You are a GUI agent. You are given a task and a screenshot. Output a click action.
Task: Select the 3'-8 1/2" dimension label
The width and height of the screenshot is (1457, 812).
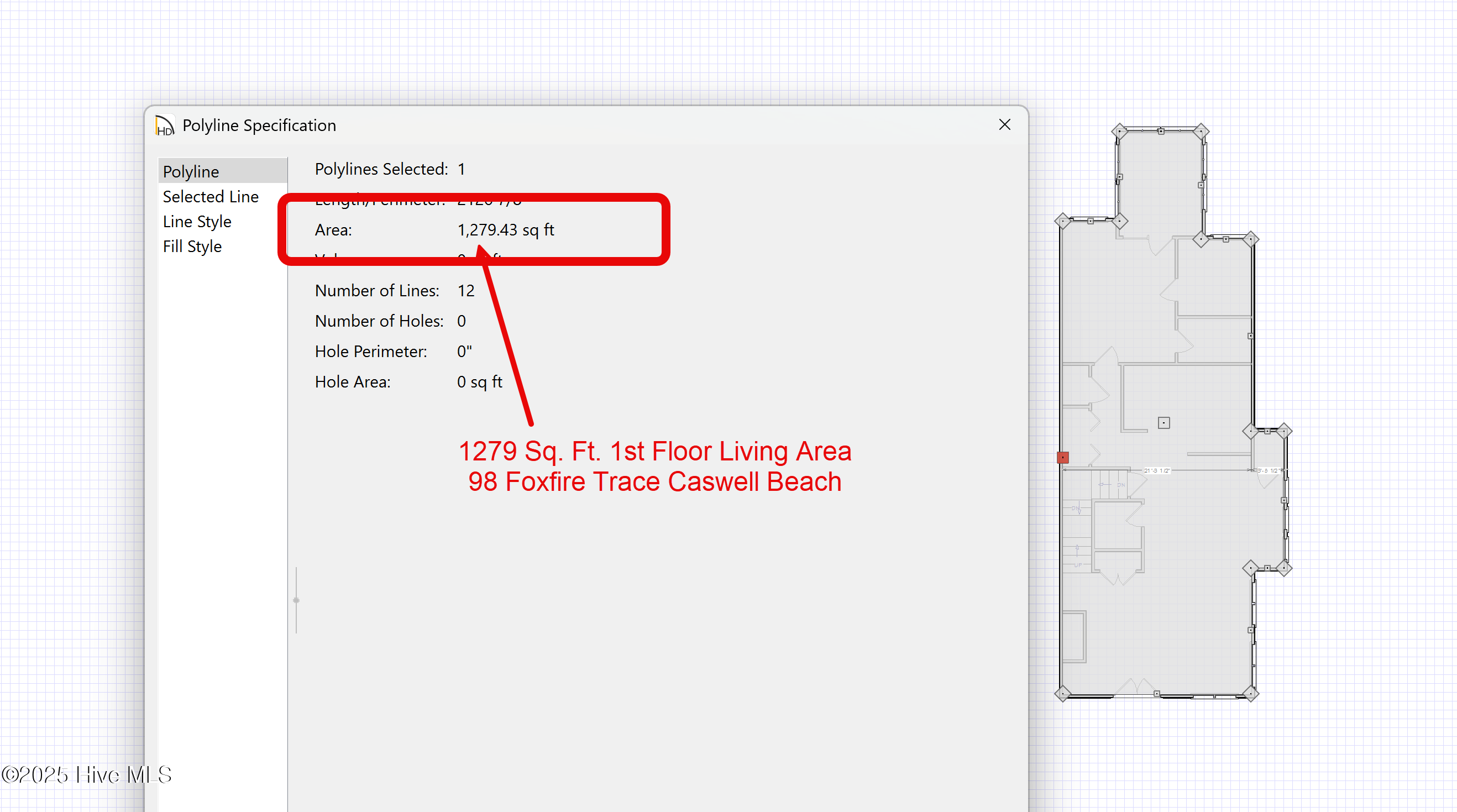[1269, 470]
